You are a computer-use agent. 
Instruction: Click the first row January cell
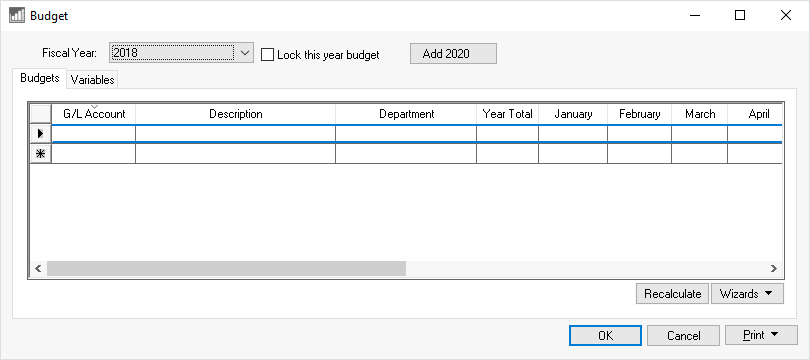(x=573, y=134)
